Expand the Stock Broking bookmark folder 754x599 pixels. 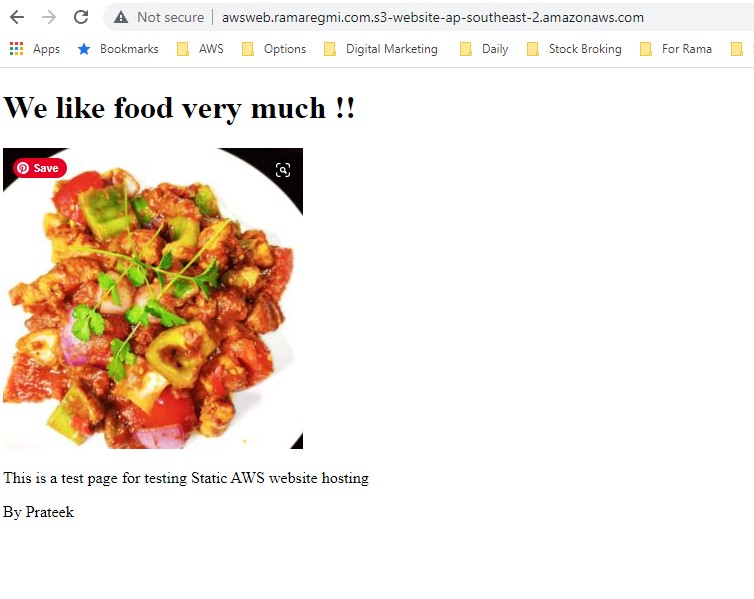574,49
